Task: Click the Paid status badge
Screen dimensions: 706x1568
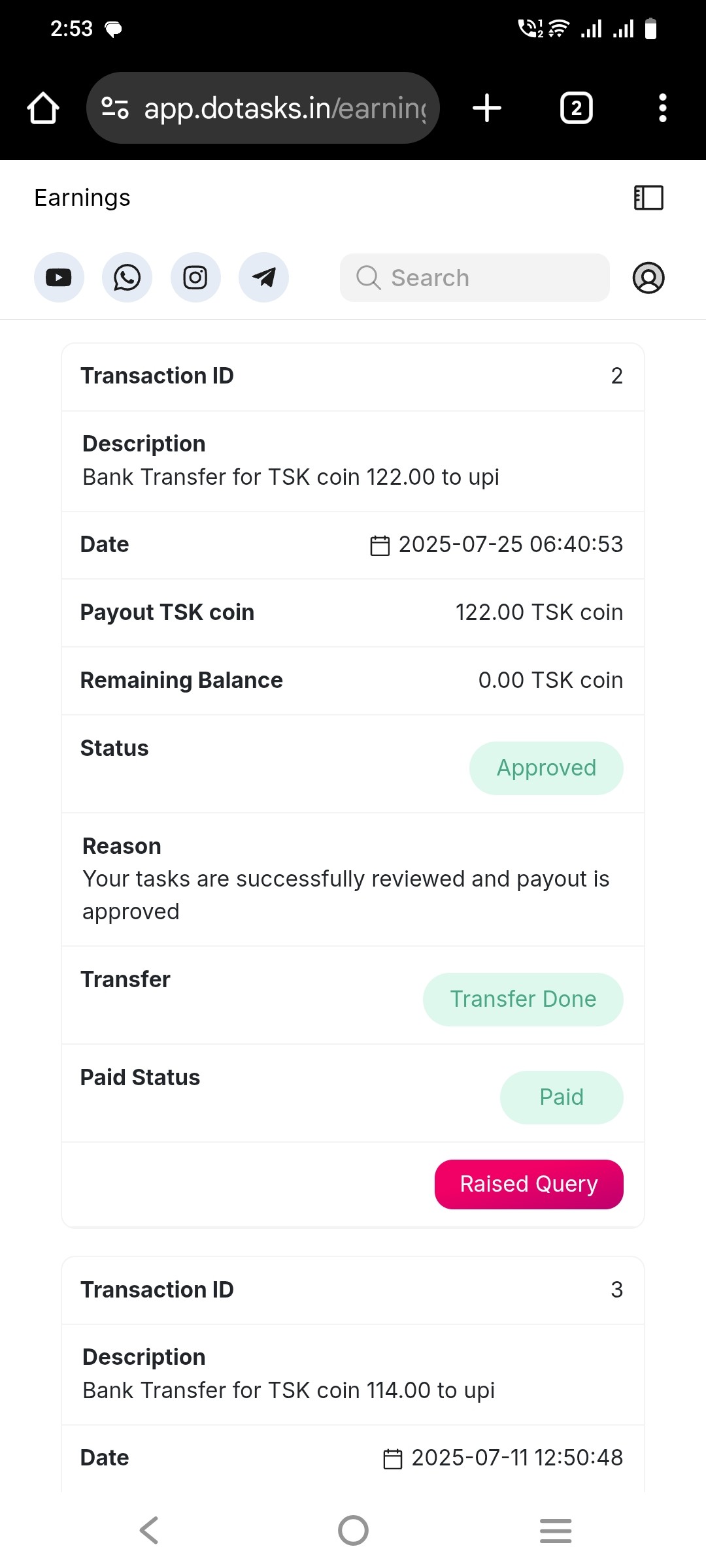Action: (x=562, y=1097)
